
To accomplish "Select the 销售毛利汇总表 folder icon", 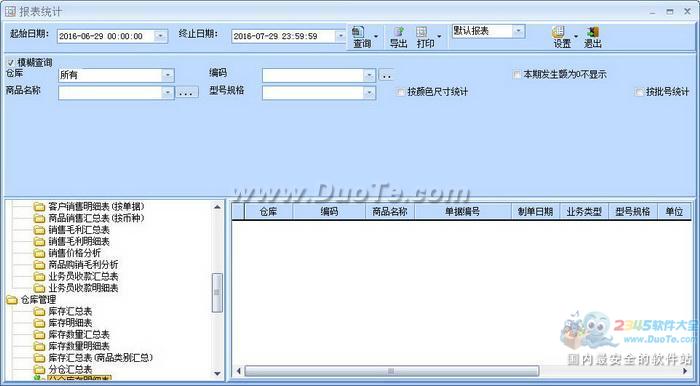I will click(40, 230).
